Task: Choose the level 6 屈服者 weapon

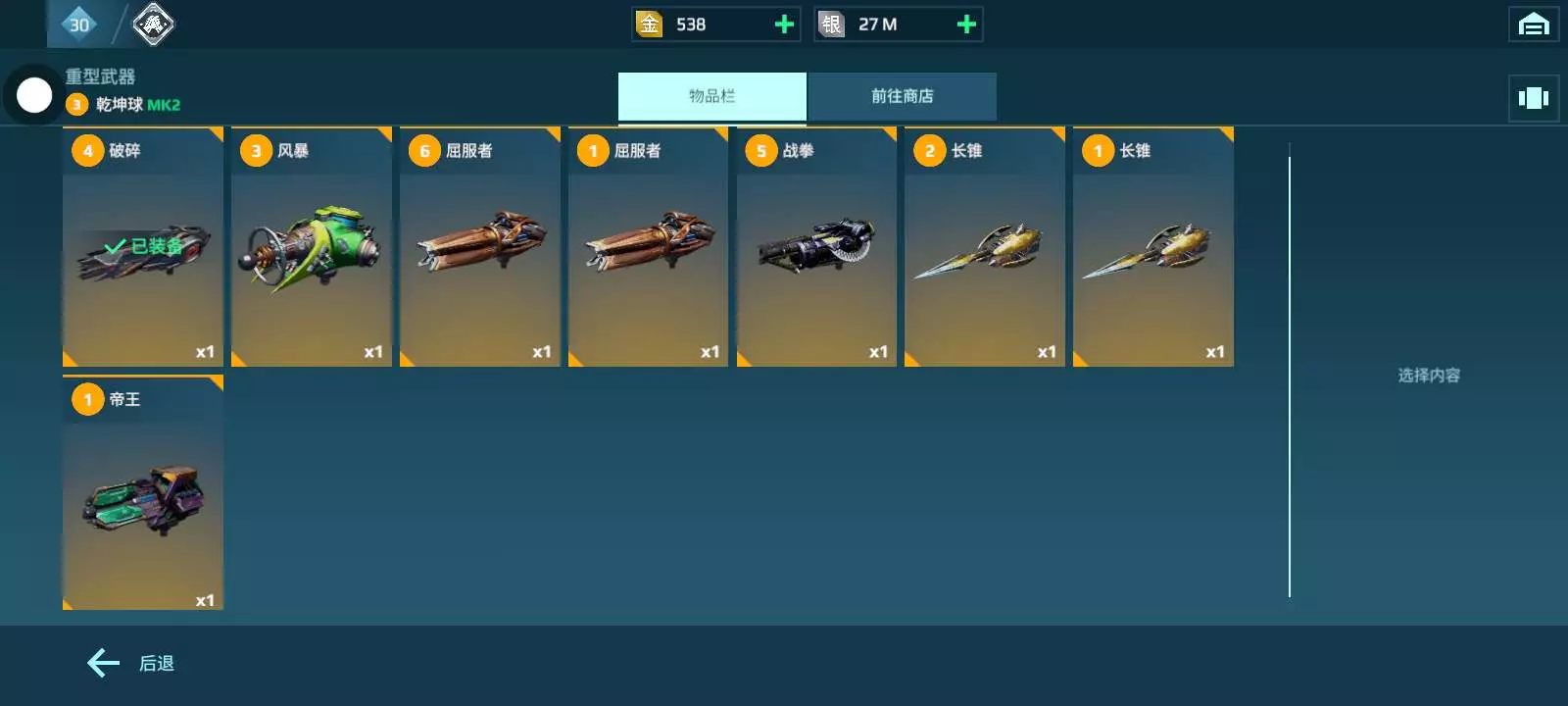Action: coord(480,247)
